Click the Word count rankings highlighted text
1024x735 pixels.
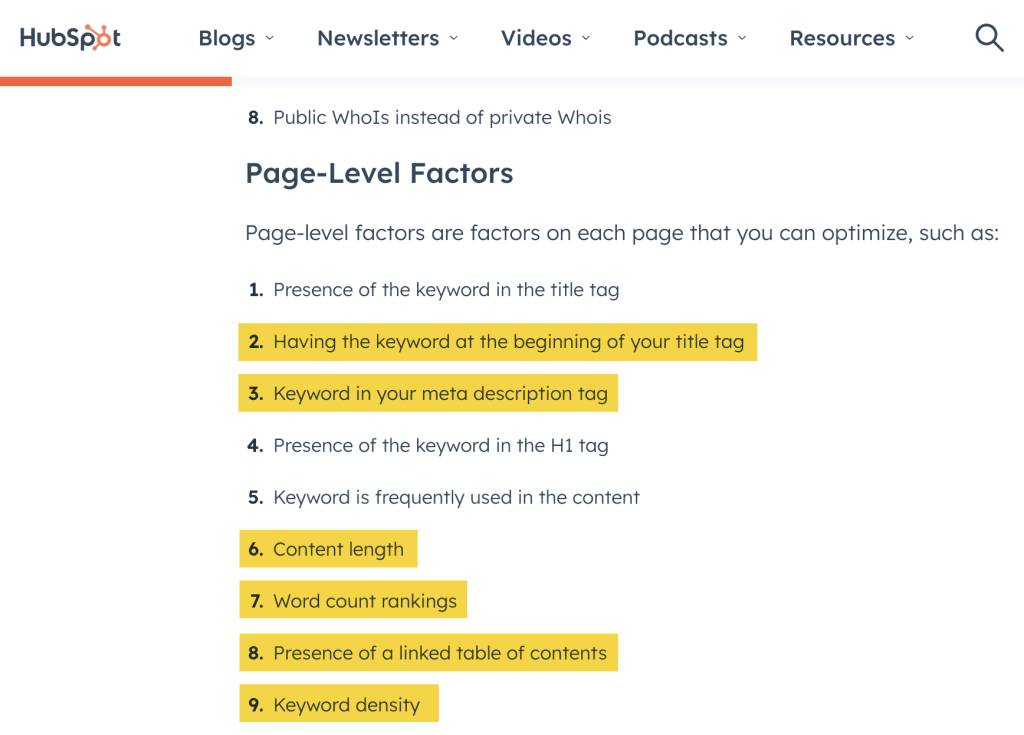353,600
